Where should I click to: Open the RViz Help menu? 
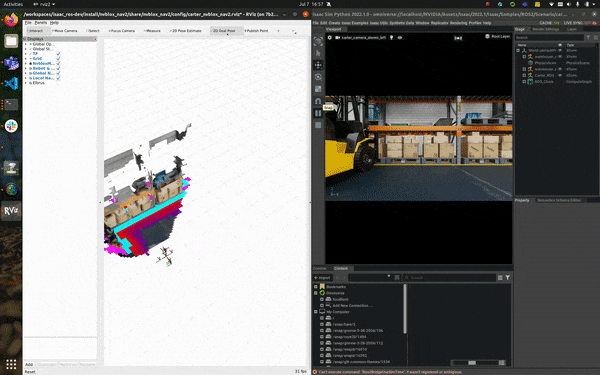pyautogui.click(x=54, y=23)
